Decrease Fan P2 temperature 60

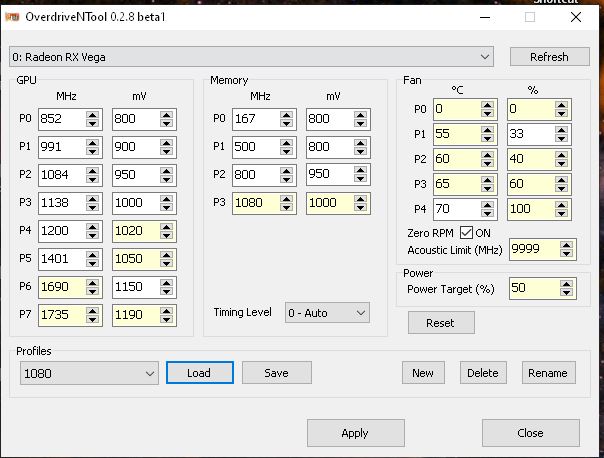(488, 164)
